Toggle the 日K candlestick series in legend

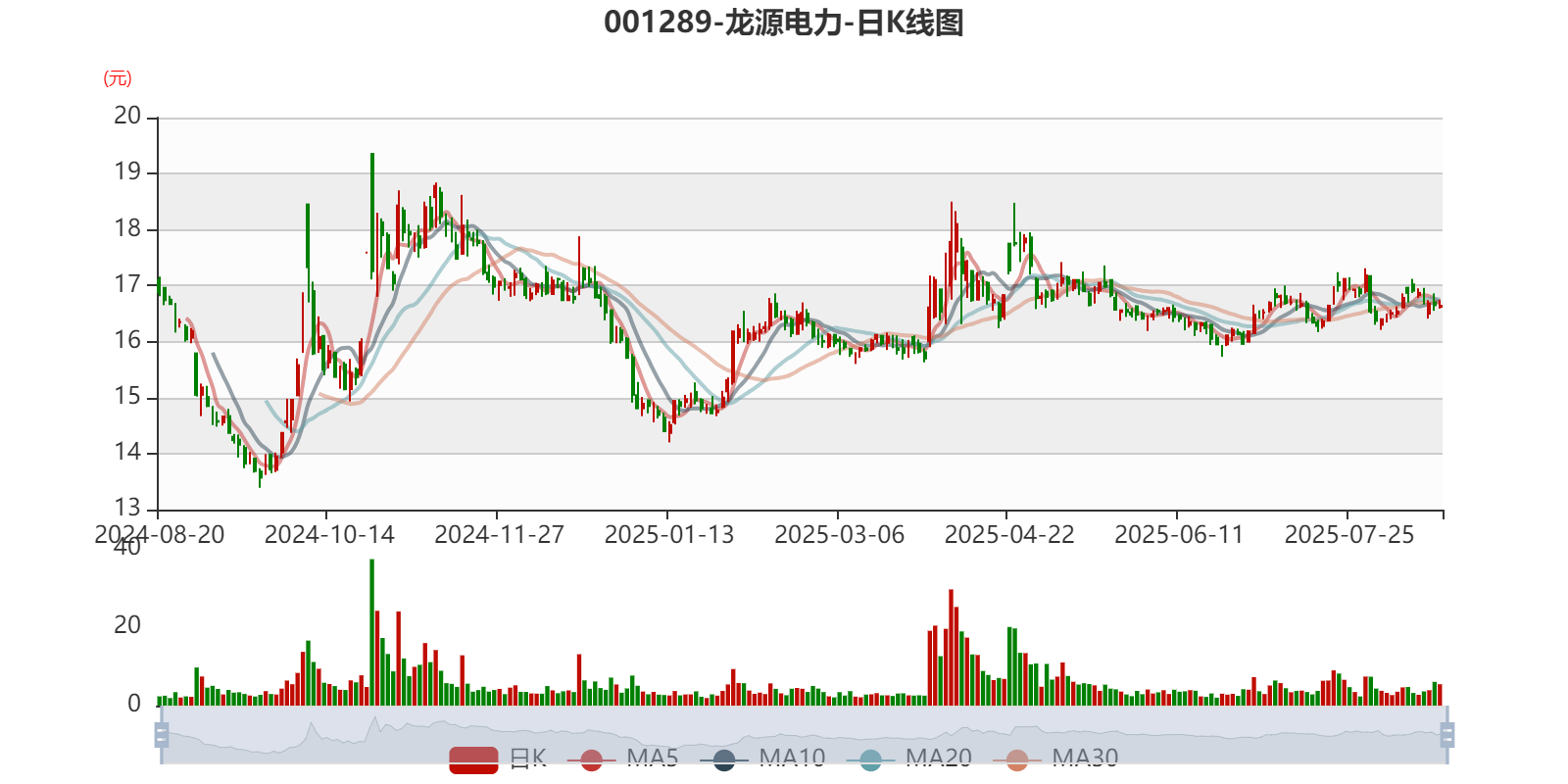[498, 759]
